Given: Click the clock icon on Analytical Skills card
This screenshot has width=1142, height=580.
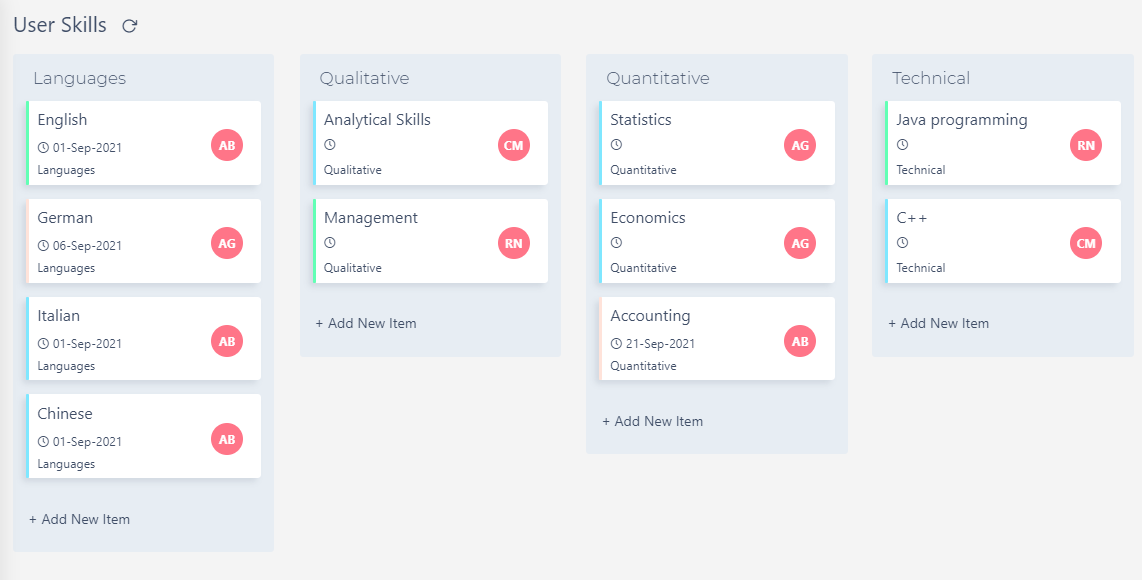Looking at the screenshot, I should point(330,145).
